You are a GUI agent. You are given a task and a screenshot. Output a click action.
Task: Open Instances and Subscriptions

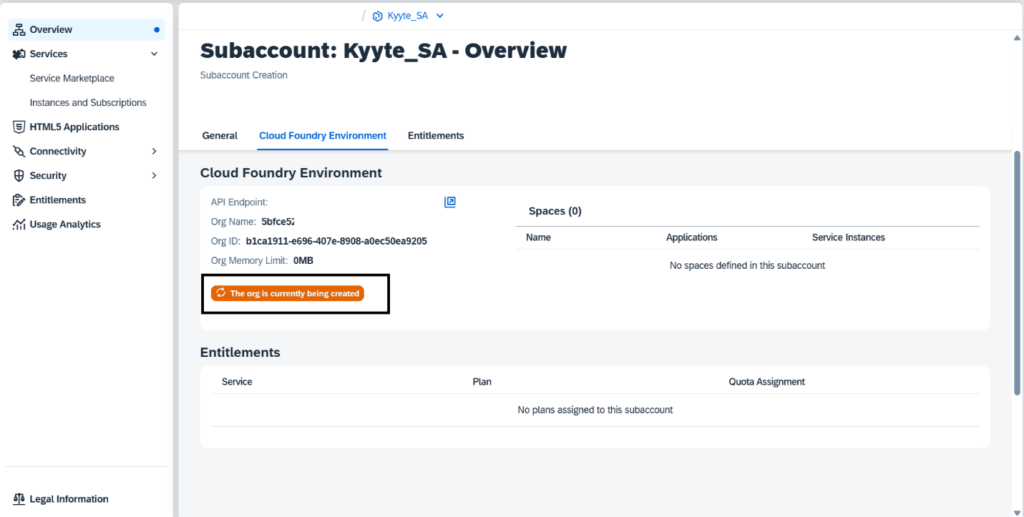tap(88, 102)
